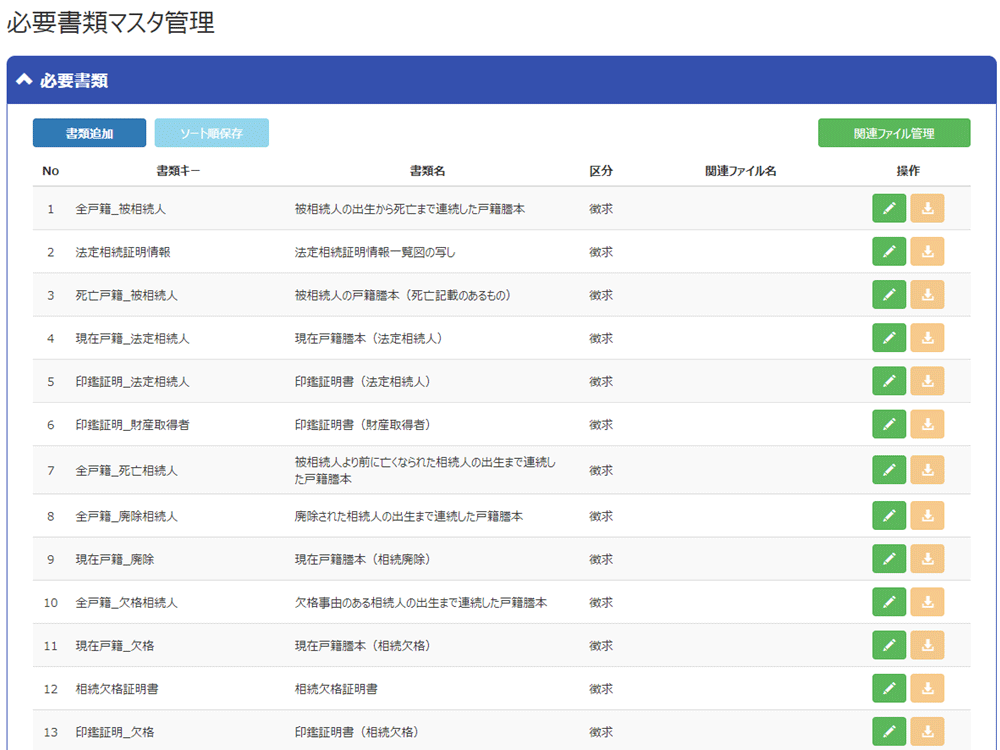This screenshot has height=750, width=1000.
Task: Click download icon for 印鑑証明_財産取得者 row
Action: [927, 424]
